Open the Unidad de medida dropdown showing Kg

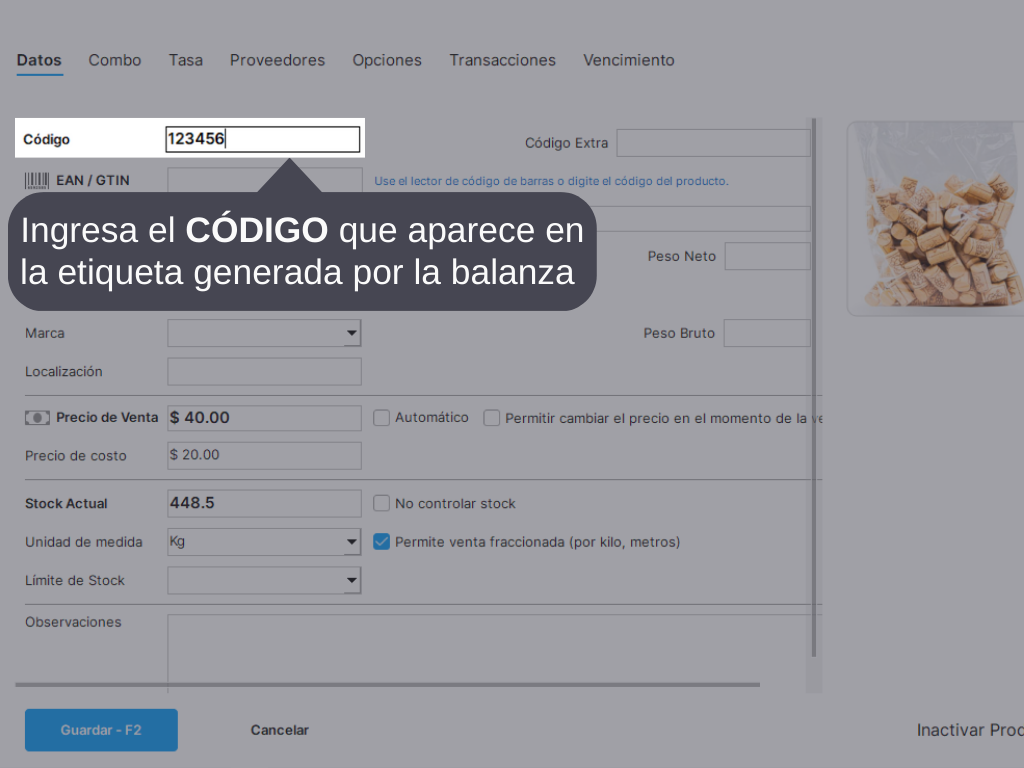tap(352, 542)
